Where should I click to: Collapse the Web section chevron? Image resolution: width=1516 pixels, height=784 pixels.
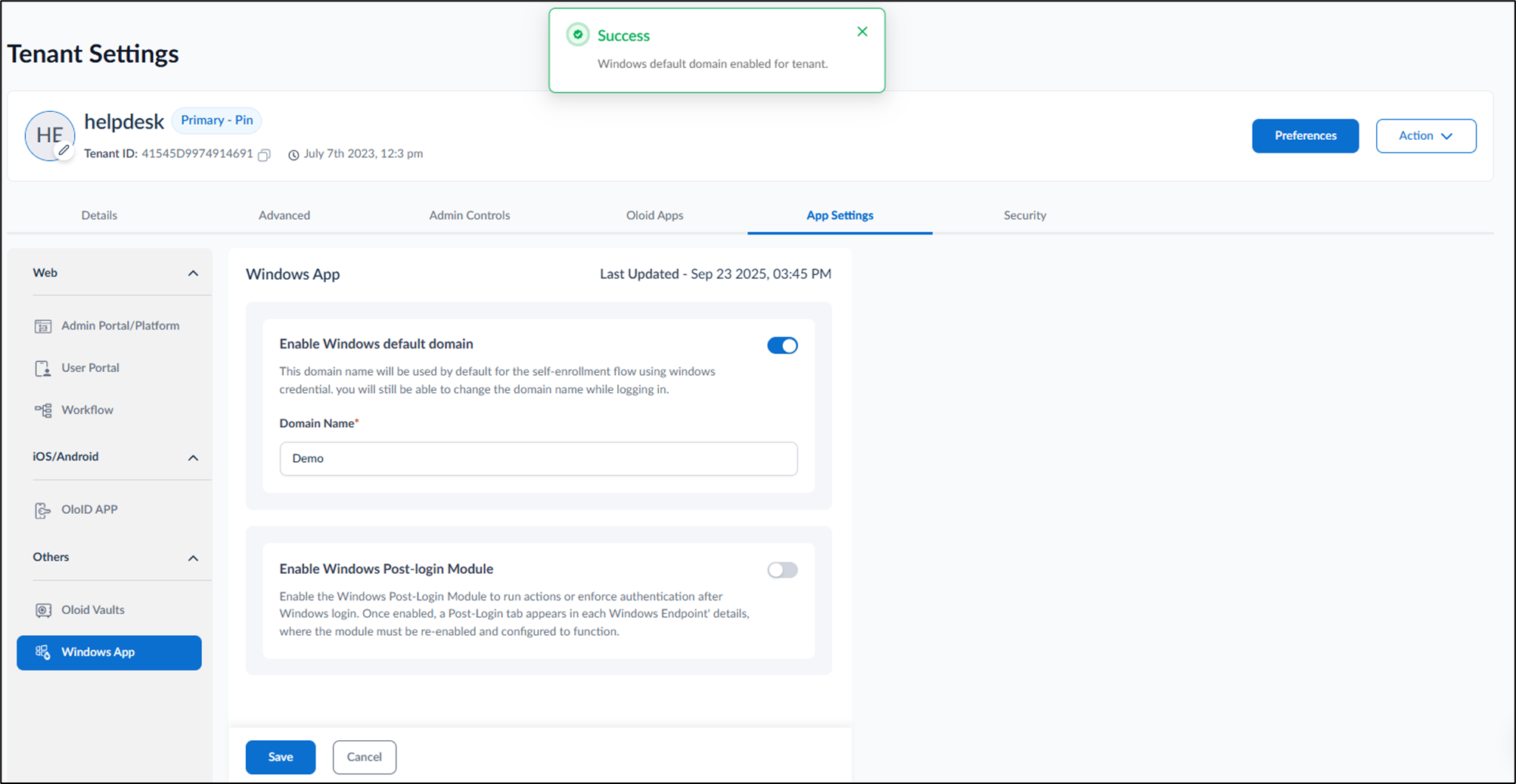tap(193, 274)
